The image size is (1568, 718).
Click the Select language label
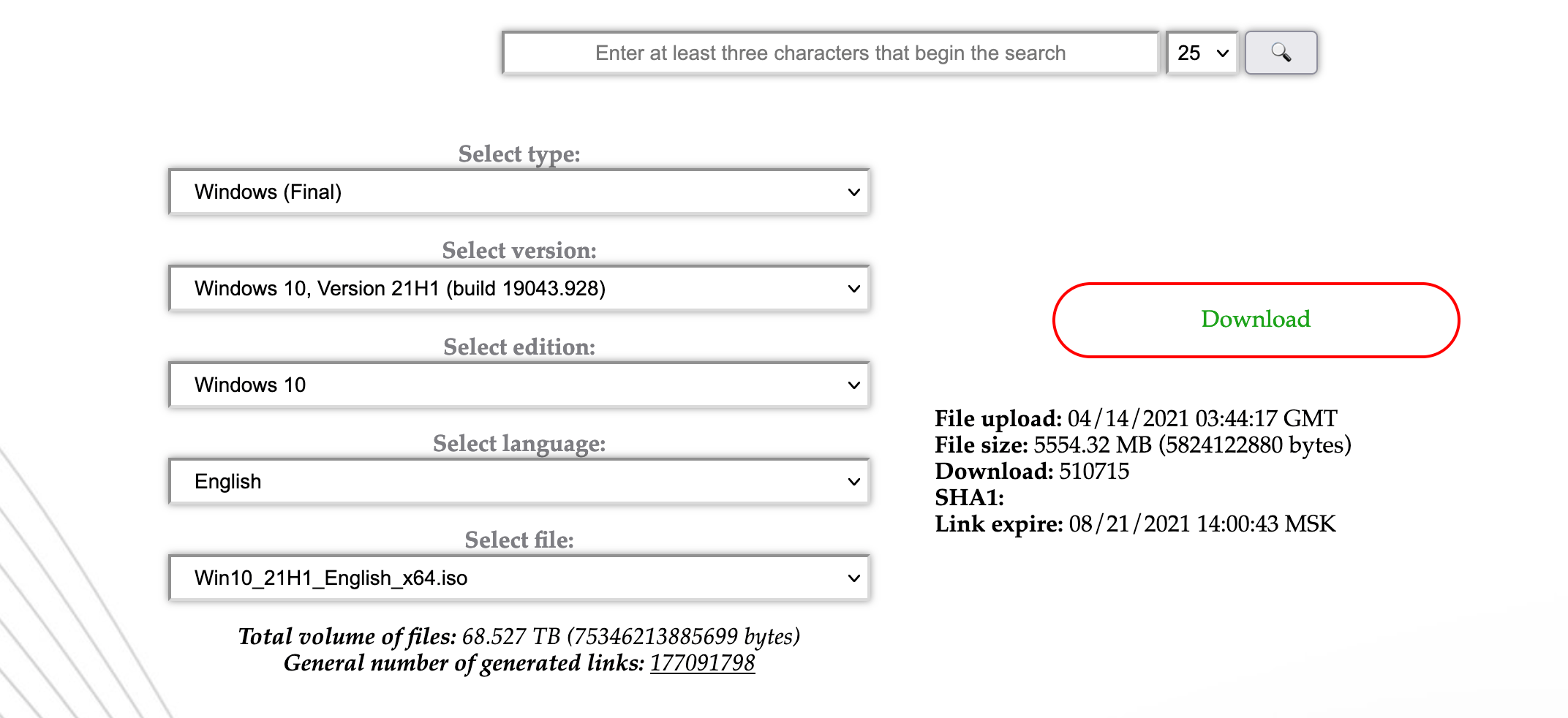click(x=519, y=443)
